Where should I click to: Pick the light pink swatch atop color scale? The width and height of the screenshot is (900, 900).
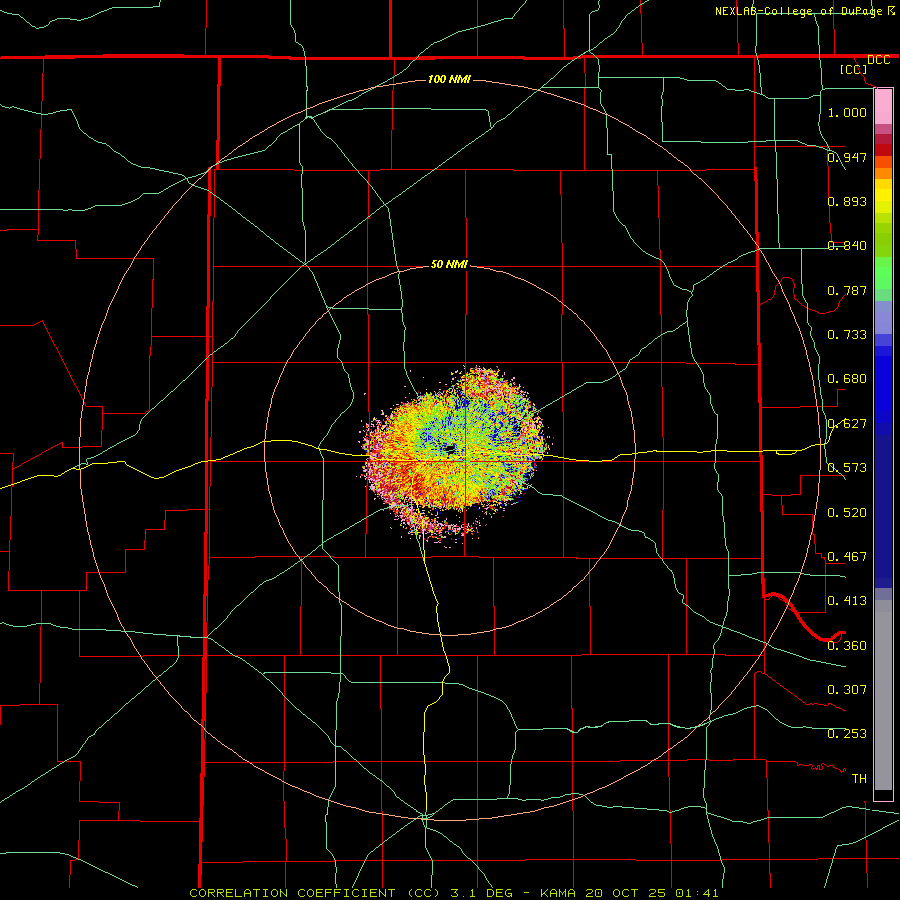coord(883,106)
